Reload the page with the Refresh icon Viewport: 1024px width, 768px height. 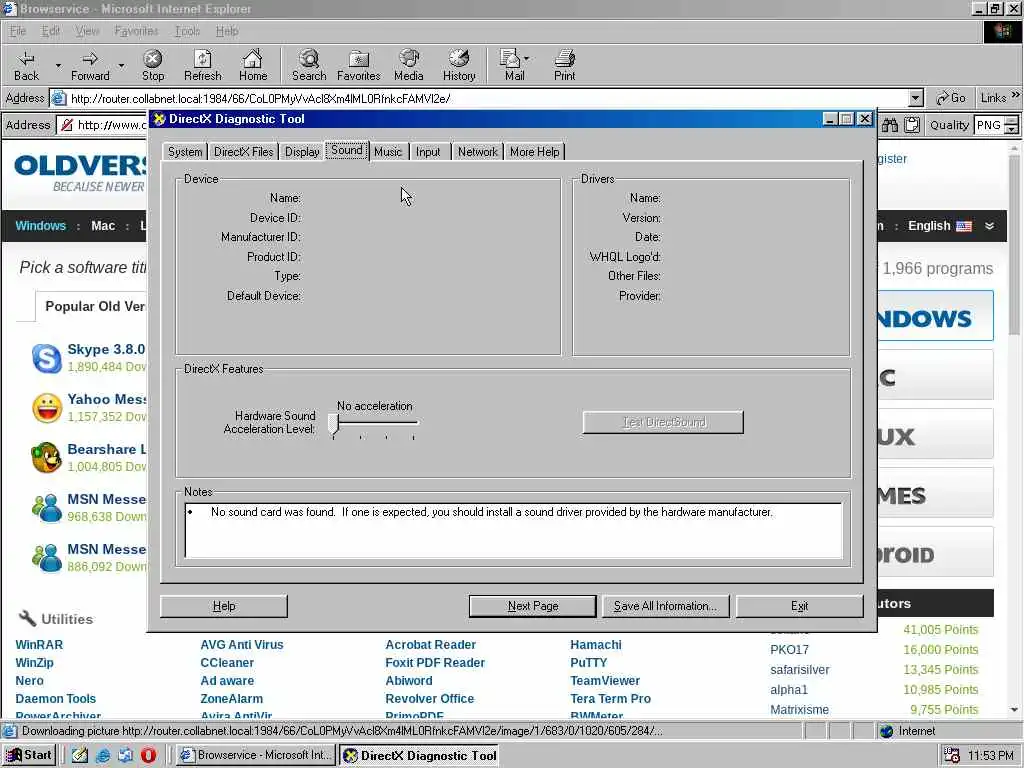(203, 59)
